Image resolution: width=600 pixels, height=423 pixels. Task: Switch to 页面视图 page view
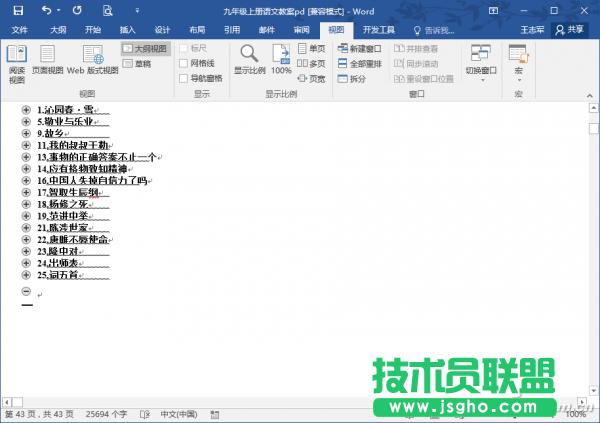click(x=47, y=63)
